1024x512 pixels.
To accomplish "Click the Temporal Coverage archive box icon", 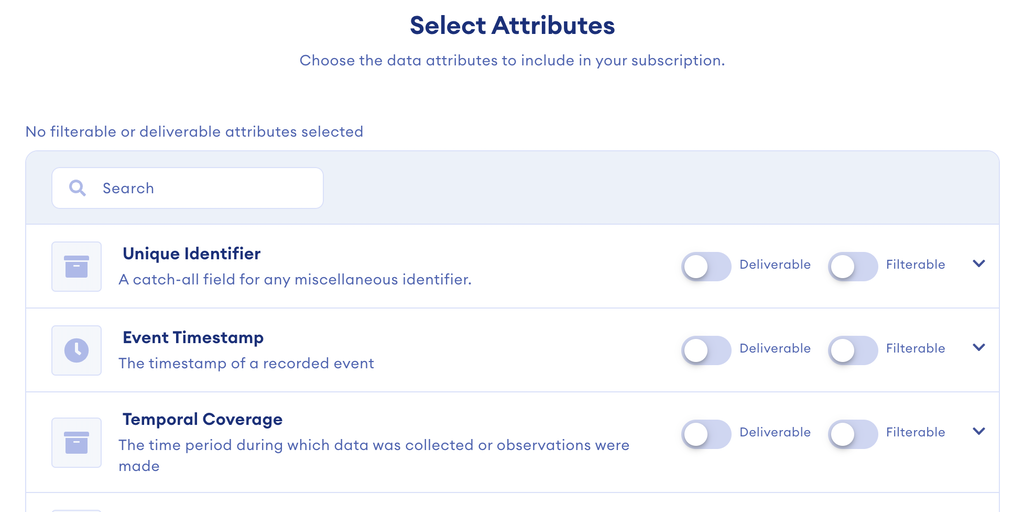I will pyautogui.click(x=77, y=442).
